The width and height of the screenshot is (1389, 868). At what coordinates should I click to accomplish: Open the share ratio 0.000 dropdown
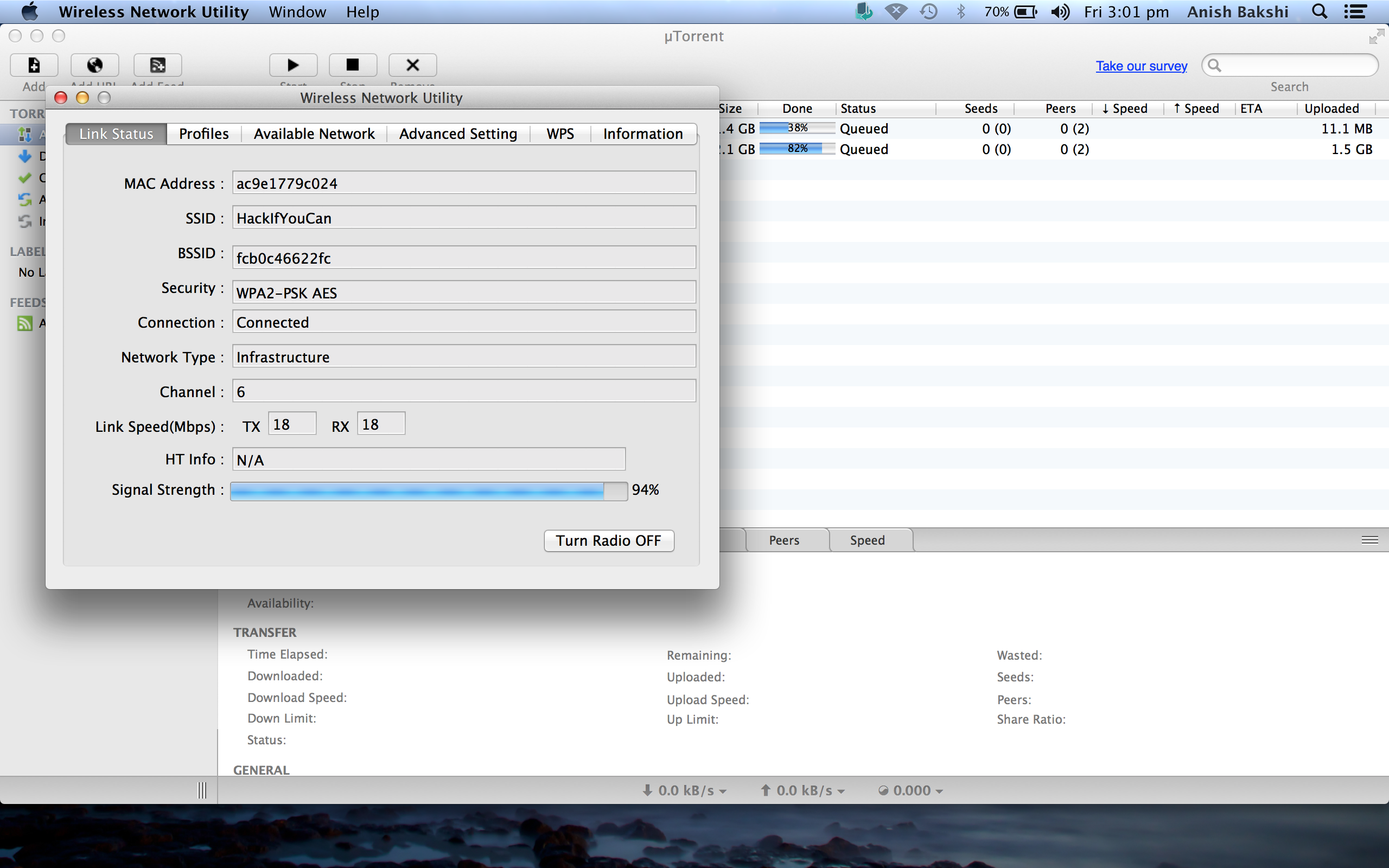(x=910, y=791)
